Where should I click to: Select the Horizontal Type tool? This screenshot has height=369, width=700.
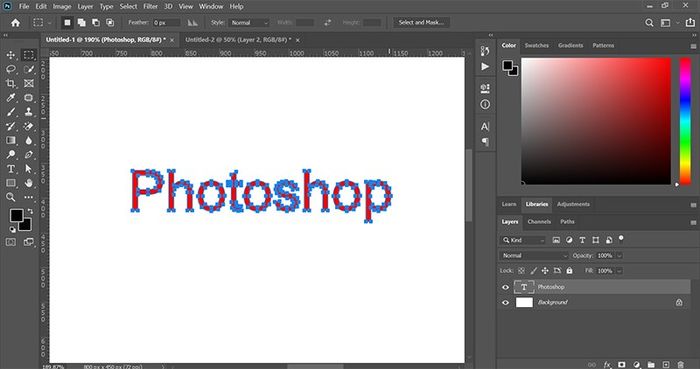pos(11,169)
